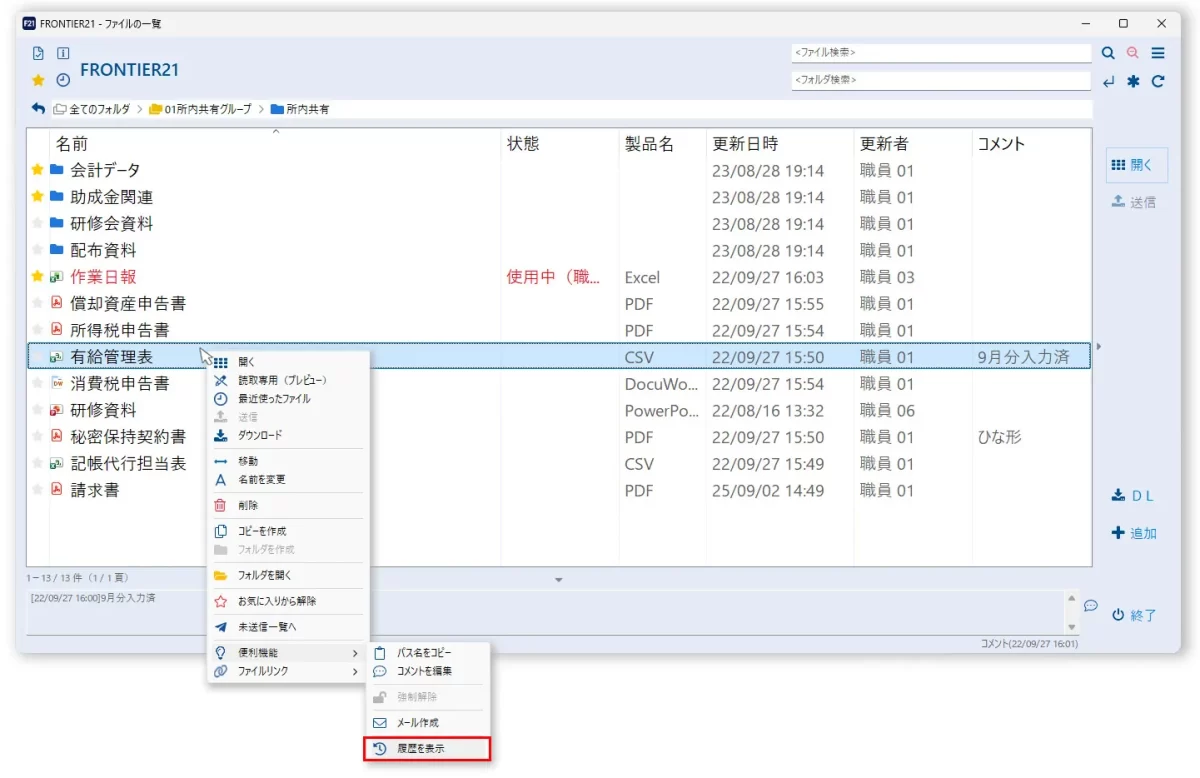Go to 全てのフォルダ in the breadcrumb
Viewport: 1200px width, 778px height.
(x=92, y=109)
